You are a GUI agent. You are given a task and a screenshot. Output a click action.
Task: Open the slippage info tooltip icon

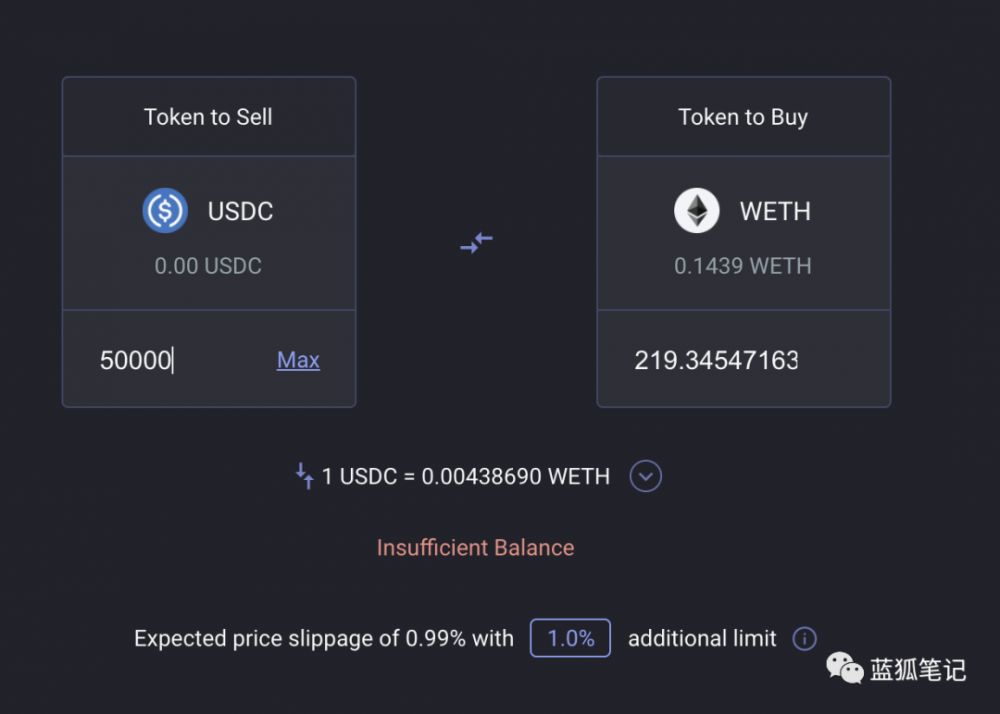coord(804,638)
